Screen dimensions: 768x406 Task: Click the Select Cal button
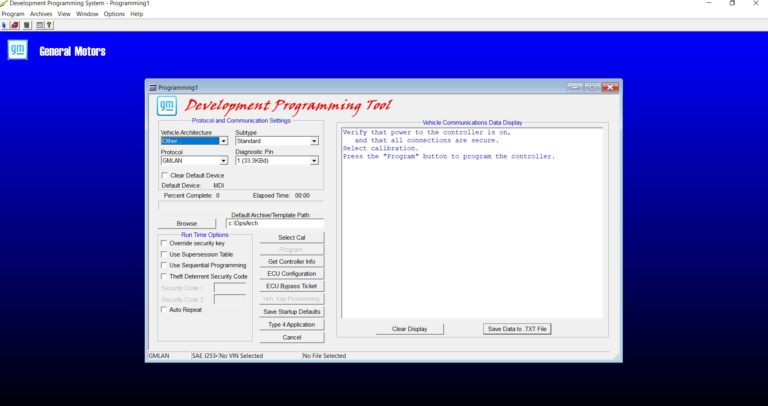click(x=291, y=237)
